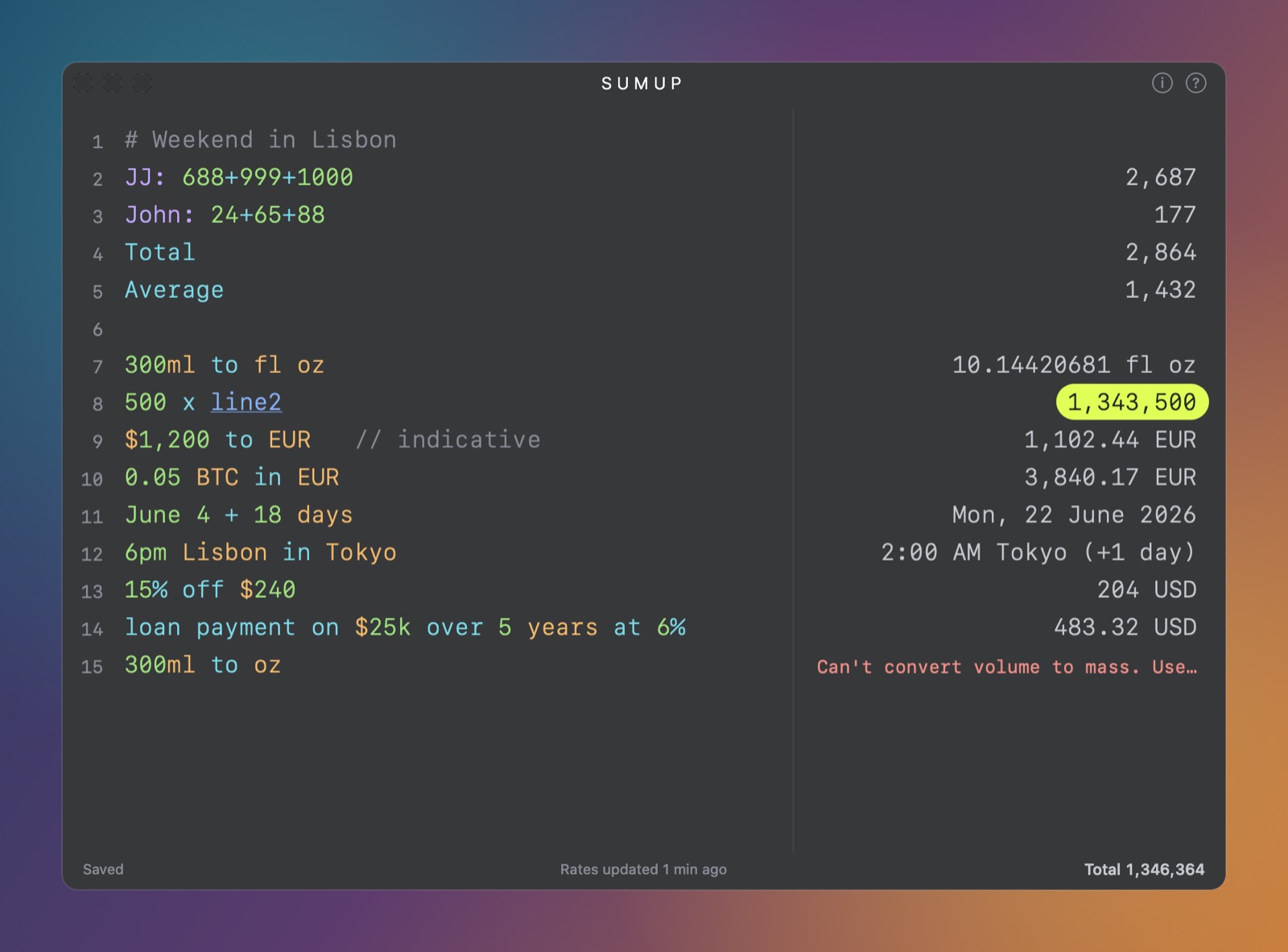Screen dimensions: 1288x952
Task: Click line number 8 in the gutter
Action: [x=97, y=404]
